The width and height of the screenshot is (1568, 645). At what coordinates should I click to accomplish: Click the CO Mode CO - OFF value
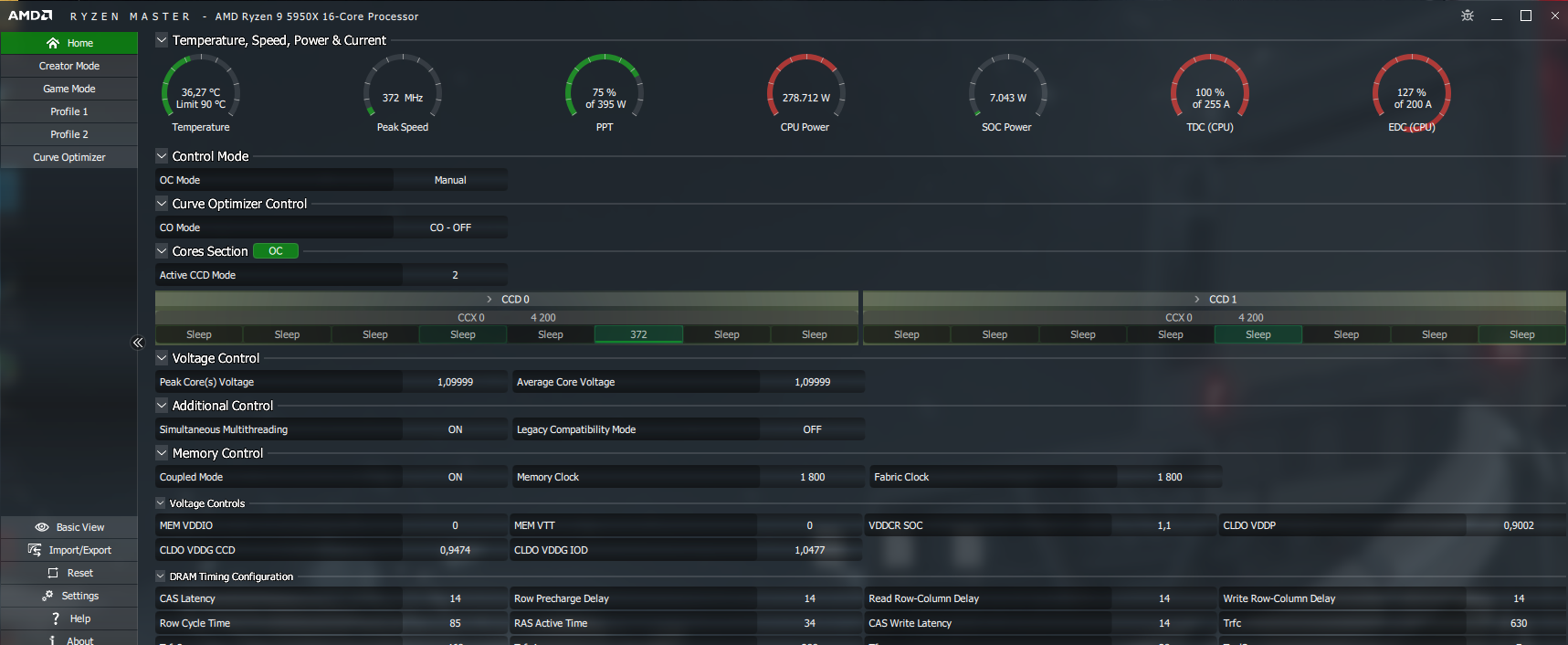(450, 227)
